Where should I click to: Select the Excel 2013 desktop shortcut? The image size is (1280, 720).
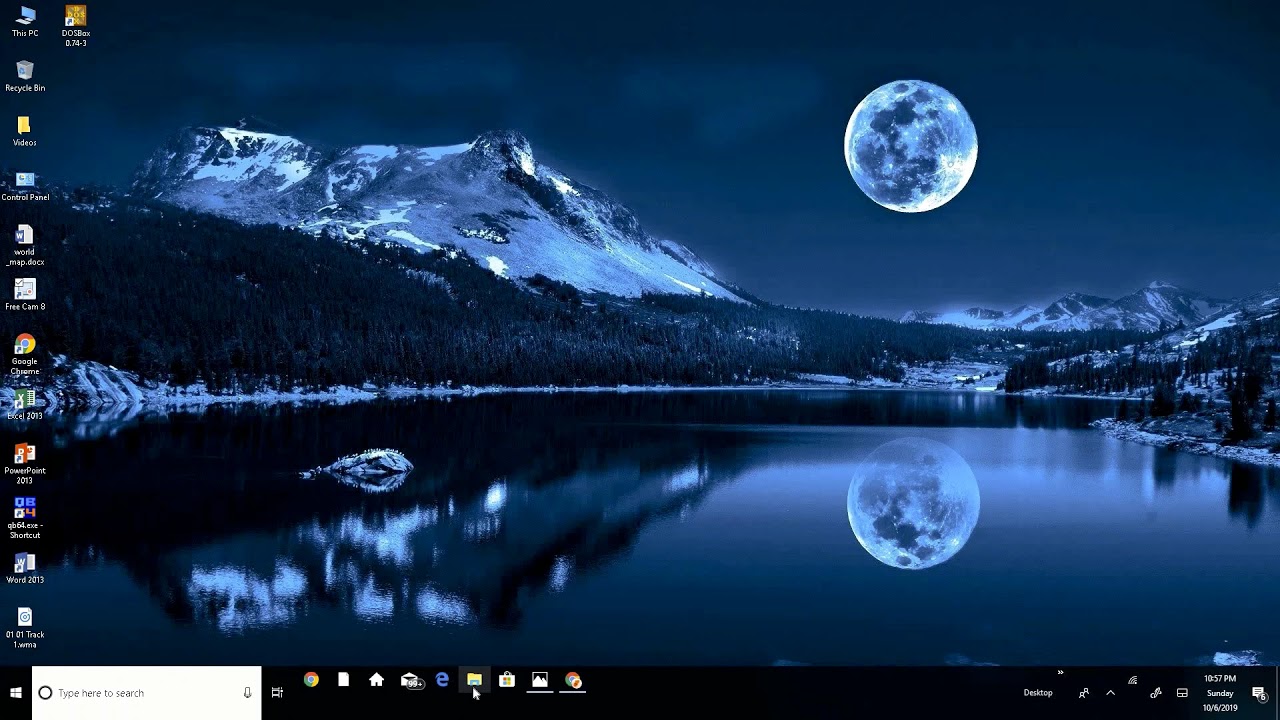click(25, 405)
